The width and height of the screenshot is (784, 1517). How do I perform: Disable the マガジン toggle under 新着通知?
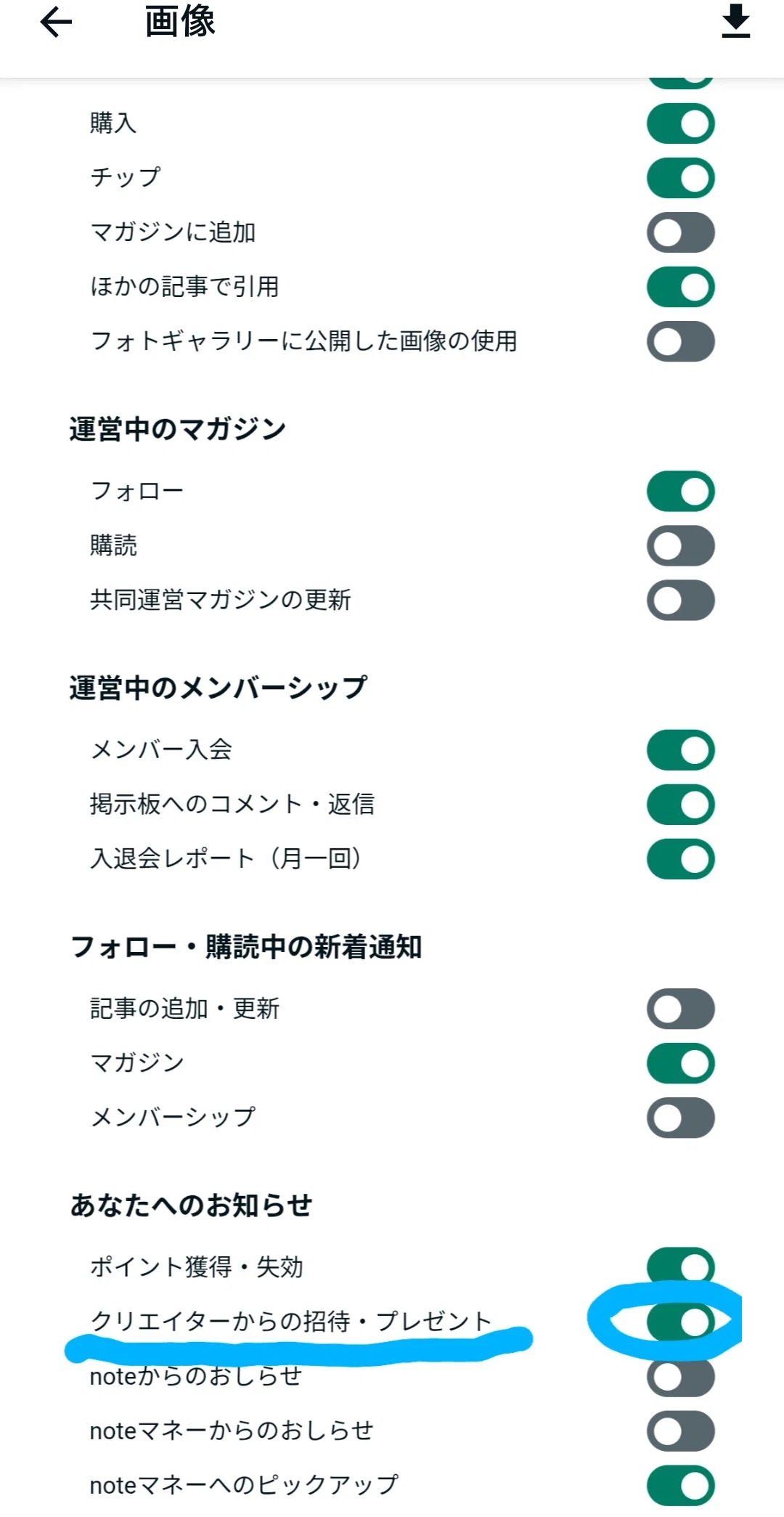(x=681, y=1063)
